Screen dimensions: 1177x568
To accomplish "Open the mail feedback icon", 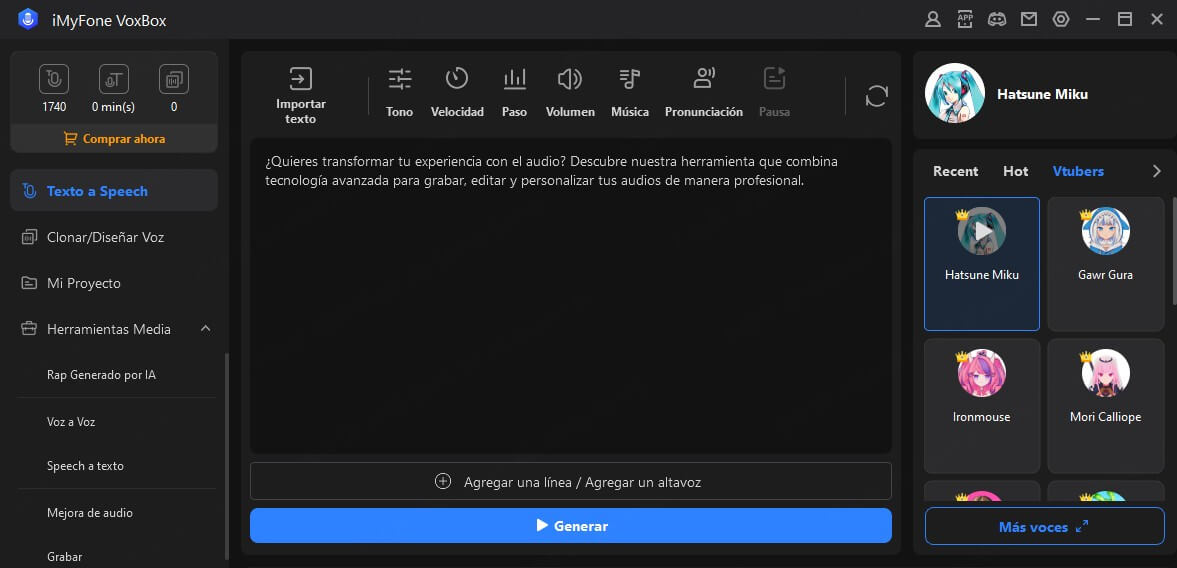I will pos(1028,20).
